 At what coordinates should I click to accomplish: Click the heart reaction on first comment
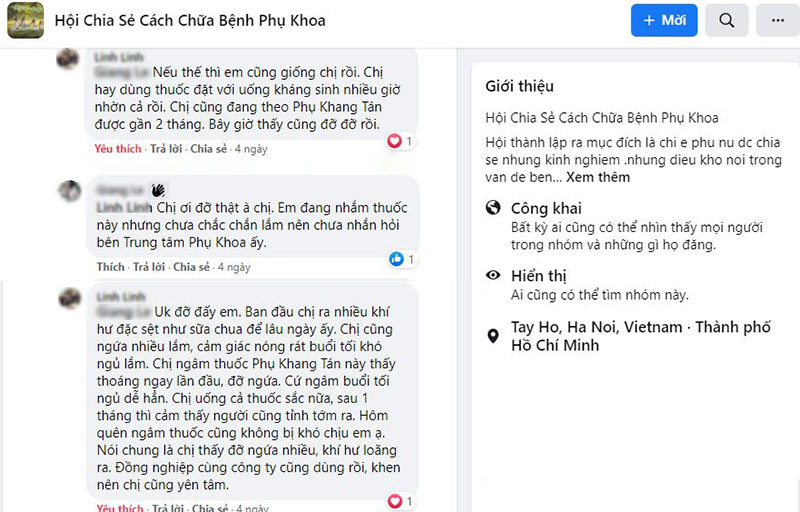coord(394,141)
